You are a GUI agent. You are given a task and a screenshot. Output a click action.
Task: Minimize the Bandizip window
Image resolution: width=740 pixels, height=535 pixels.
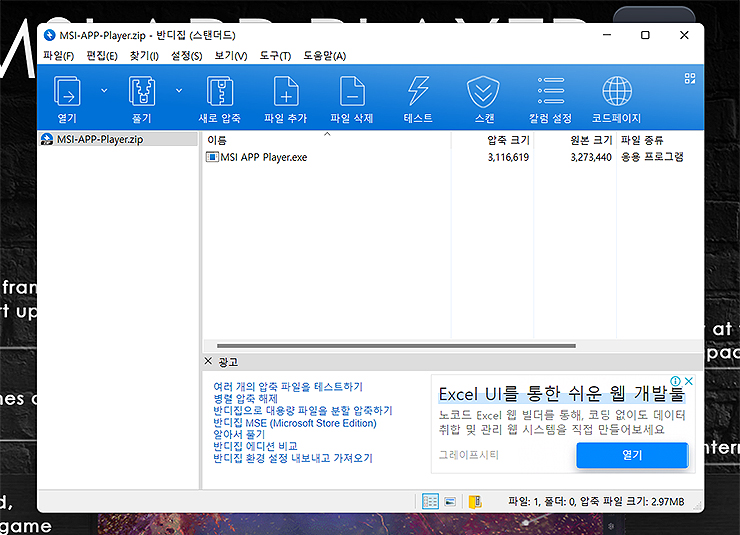607,35
